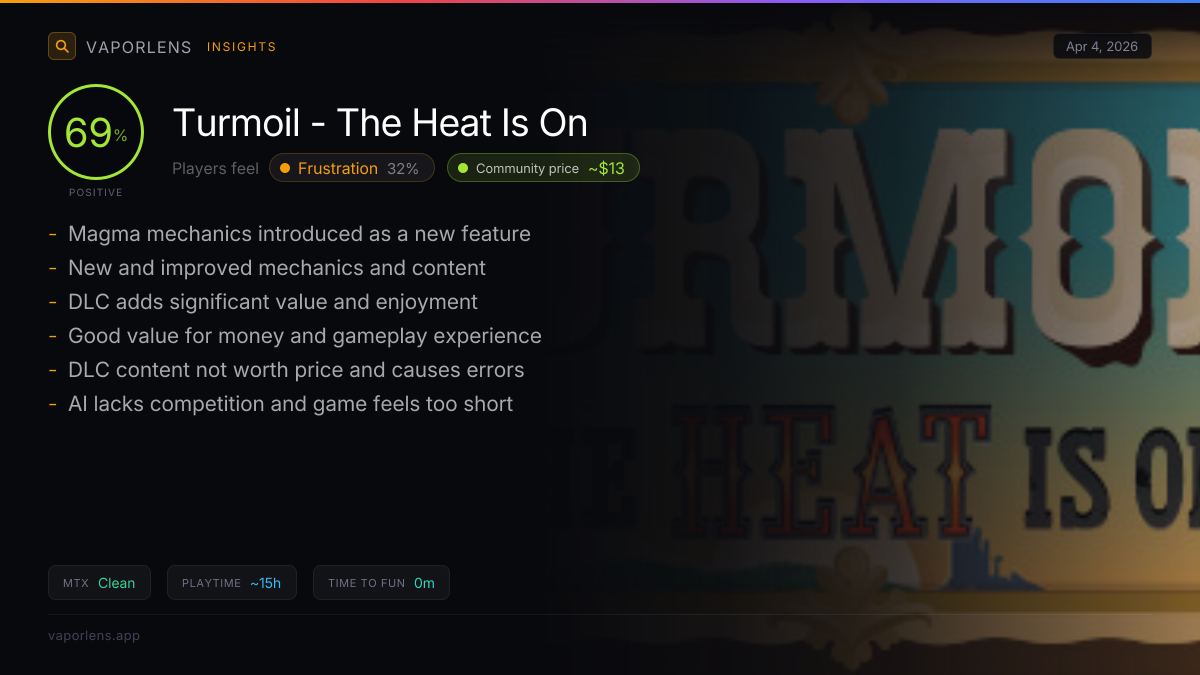Viewport: 1200px width, 675px height.
Task: Open the VAPORLENS brand name
Action: pyautogui.click(x=139, y=47)
